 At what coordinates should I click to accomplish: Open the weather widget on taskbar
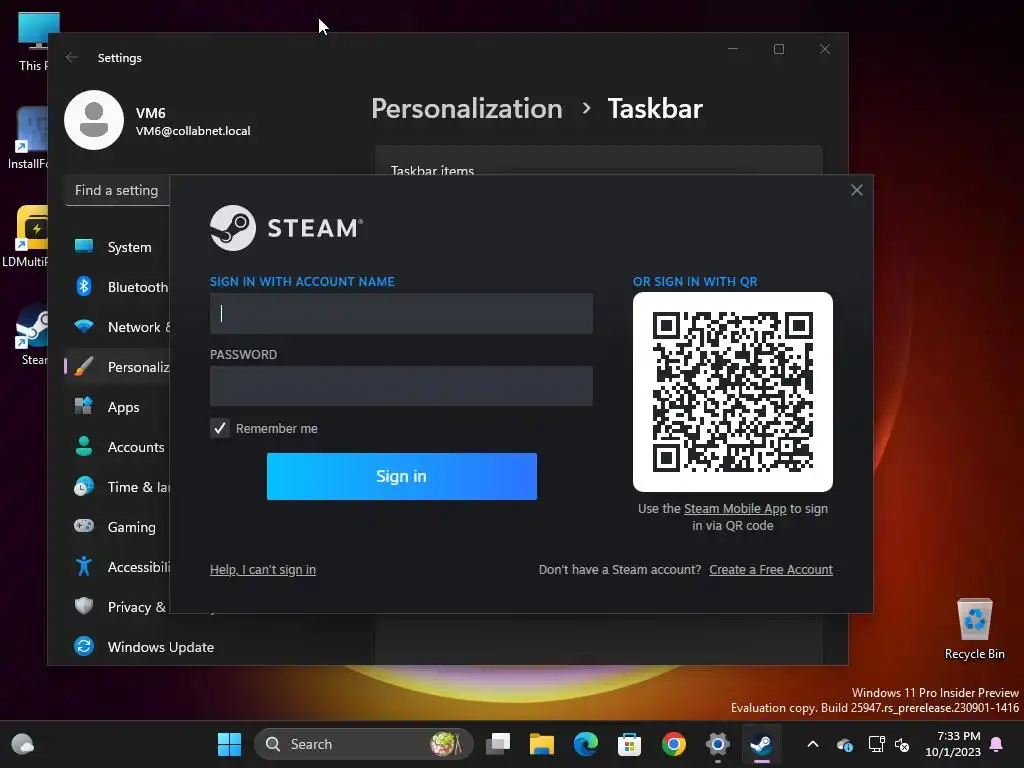pyautogui.click(x=23, y=744)
